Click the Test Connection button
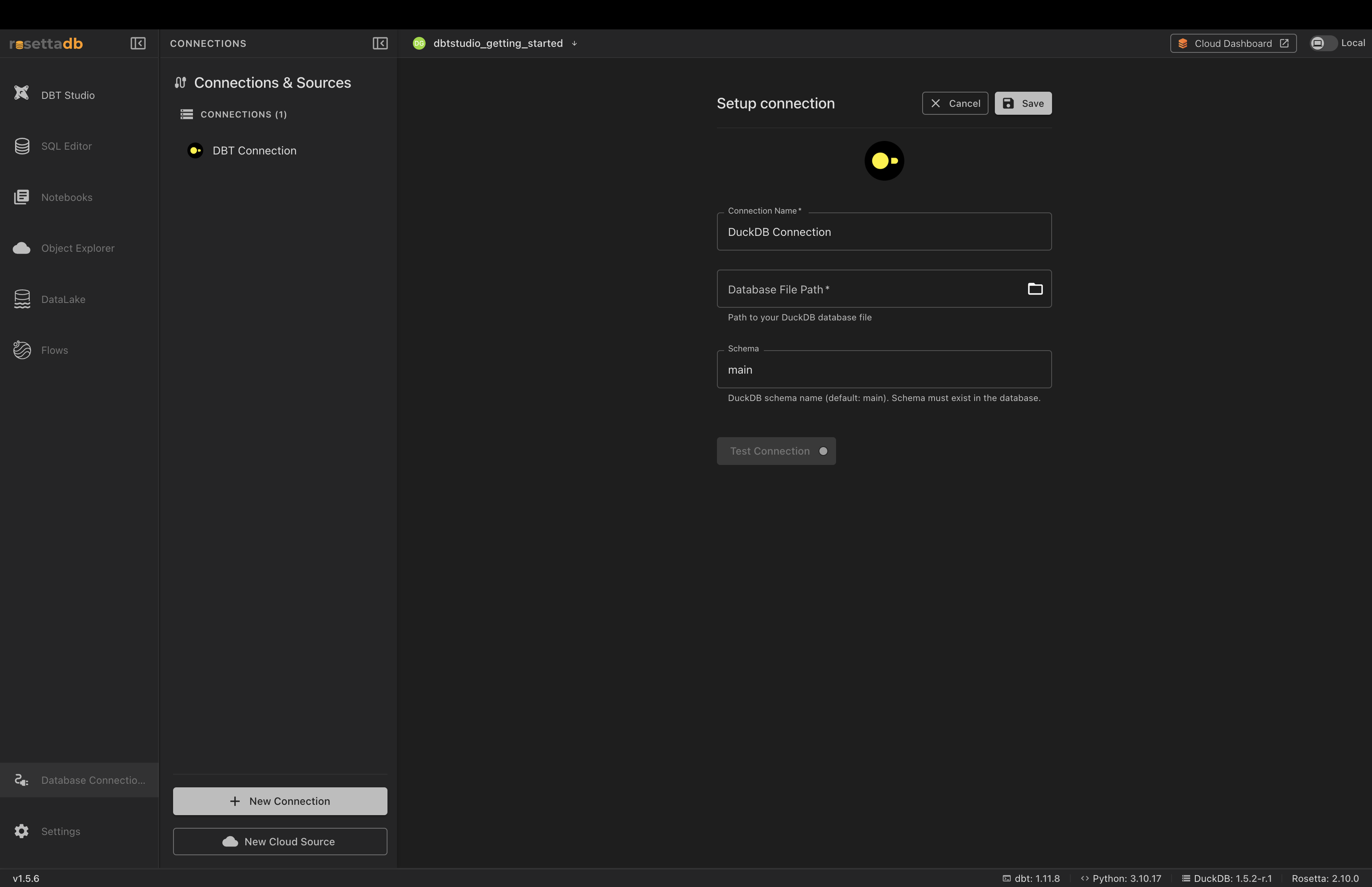 [776, 451]
